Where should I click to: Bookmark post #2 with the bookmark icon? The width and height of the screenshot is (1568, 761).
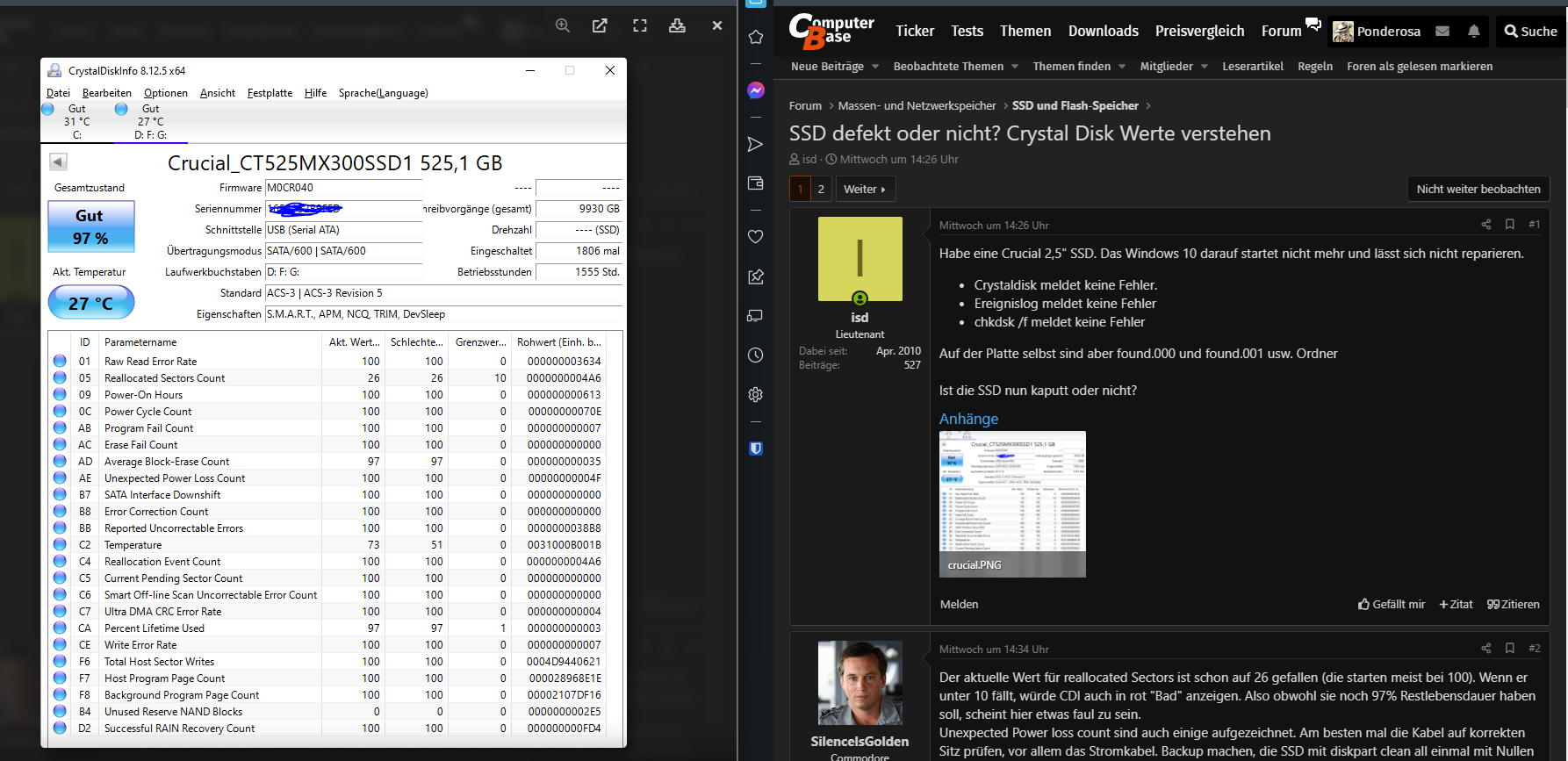[x=1510, y=649]
